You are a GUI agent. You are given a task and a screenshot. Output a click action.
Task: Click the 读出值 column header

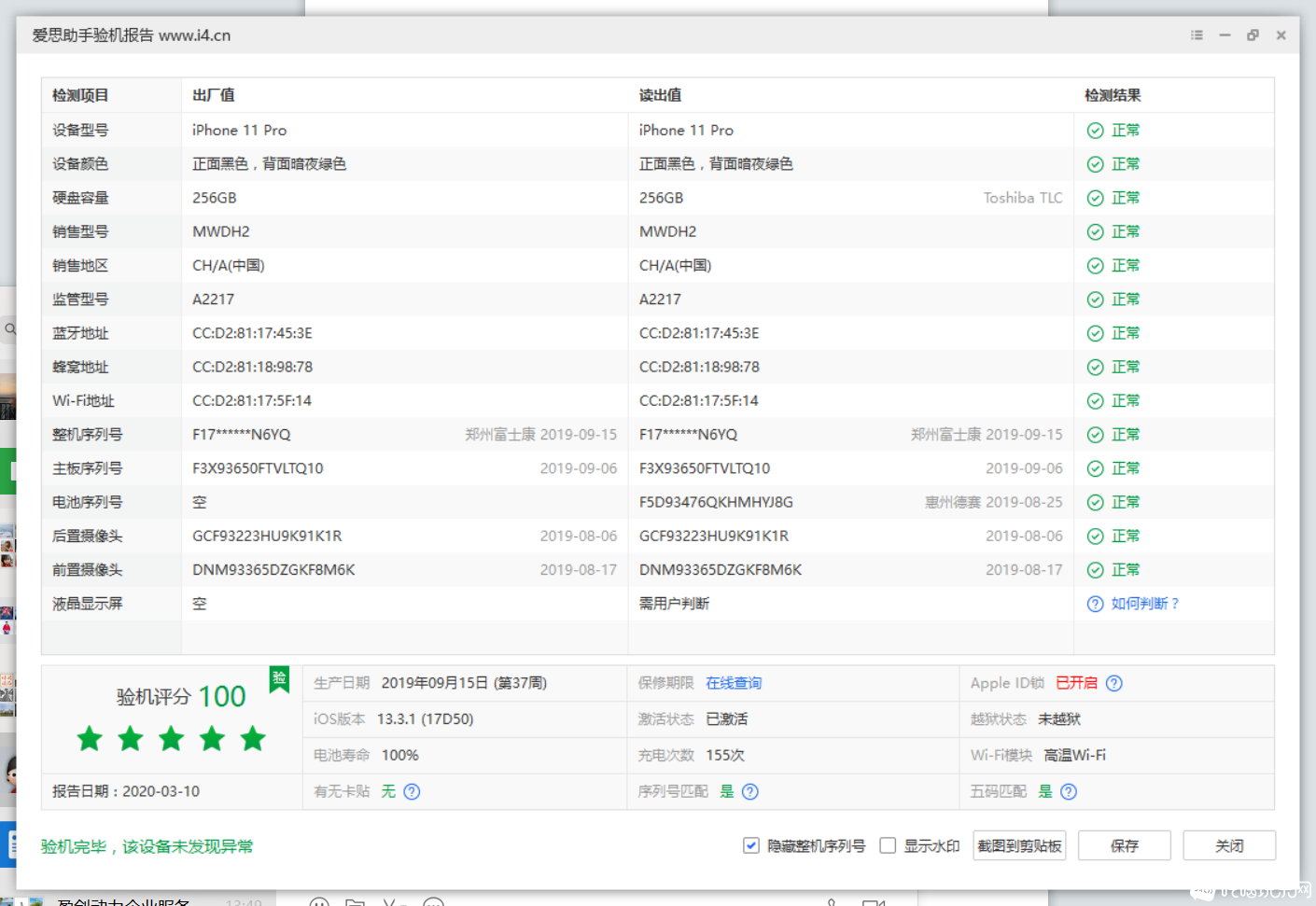pos(660,95)
